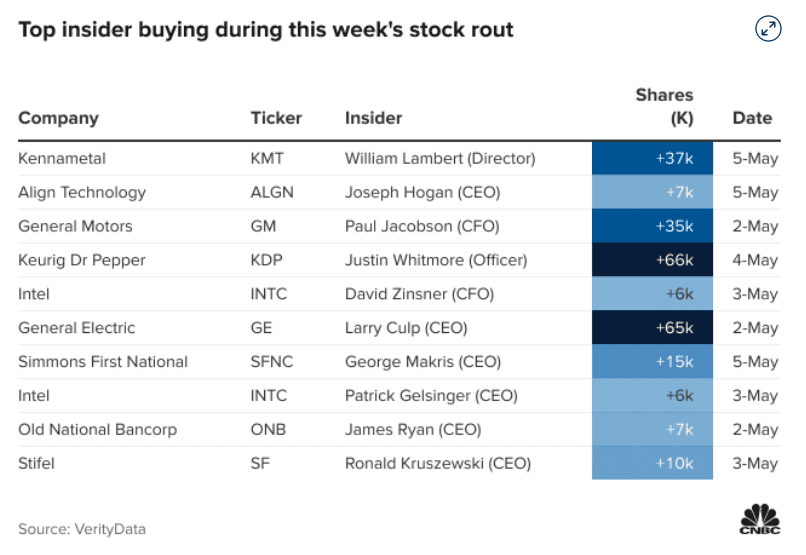Click the +37k Kennametal shares cell
This screenshot has width=806, height=555.
[652, 158]
